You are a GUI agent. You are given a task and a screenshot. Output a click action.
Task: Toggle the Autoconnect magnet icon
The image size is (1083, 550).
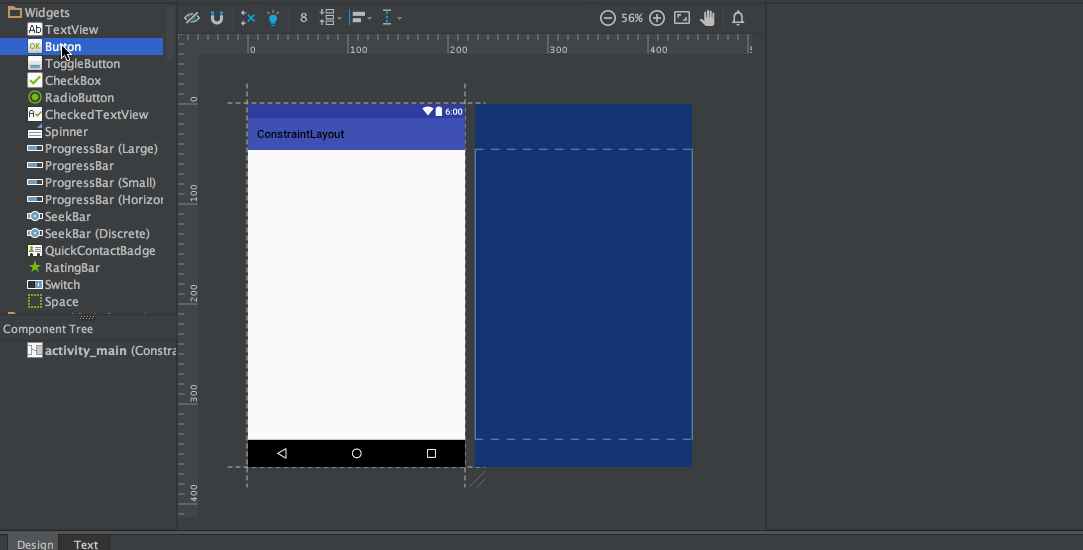coord(217,18)
